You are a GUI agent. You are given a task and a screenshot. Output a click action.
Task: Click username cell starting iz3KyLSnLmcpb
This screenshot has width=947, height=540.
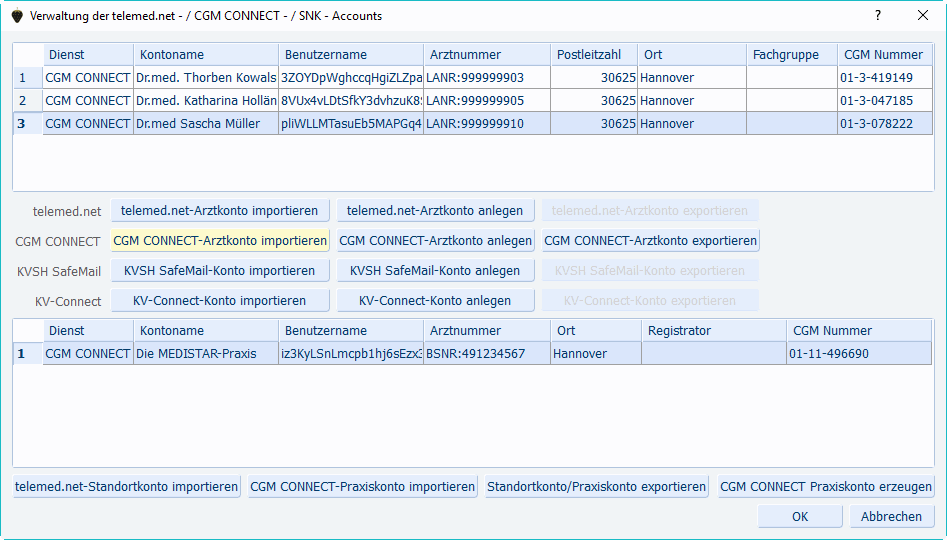tap(351, 353)
